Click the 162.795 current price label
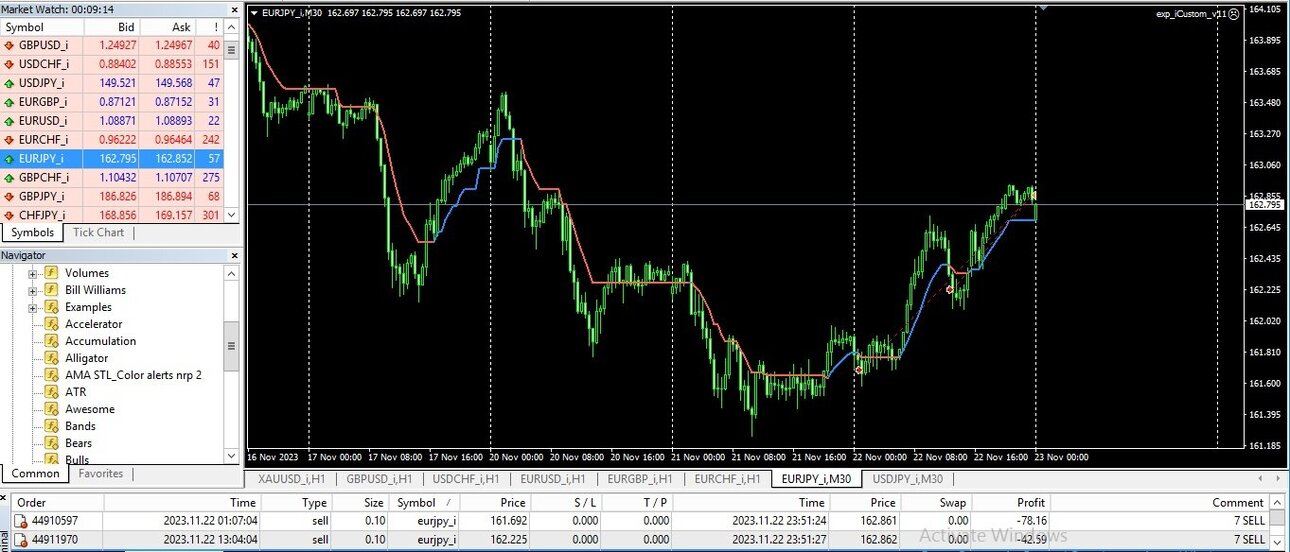 (x=1265, y=205)
